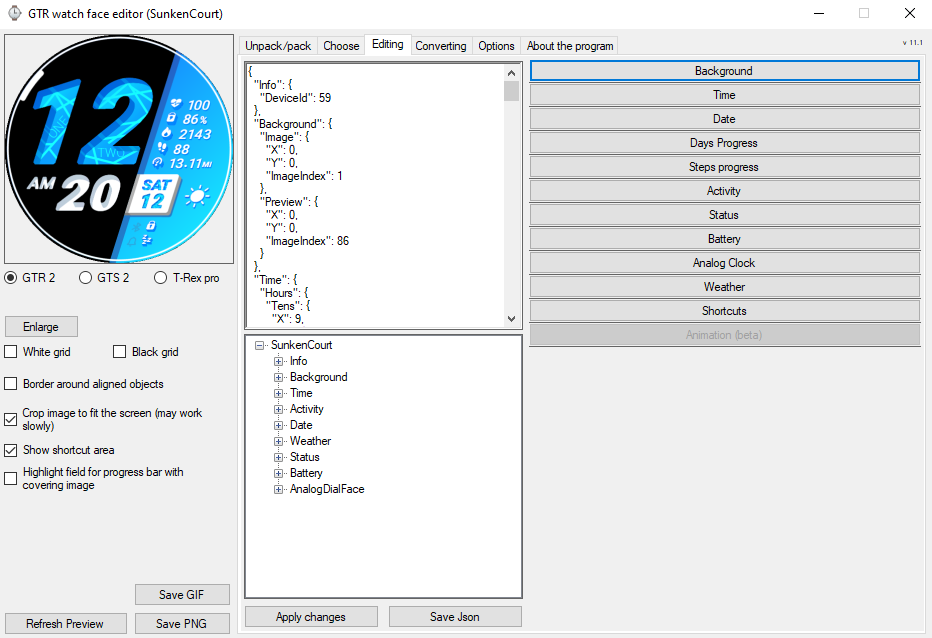Expand the Info tree node
The width and height of the screenshot is (932, 638).
pyautogui.click(x=278, y=362)
